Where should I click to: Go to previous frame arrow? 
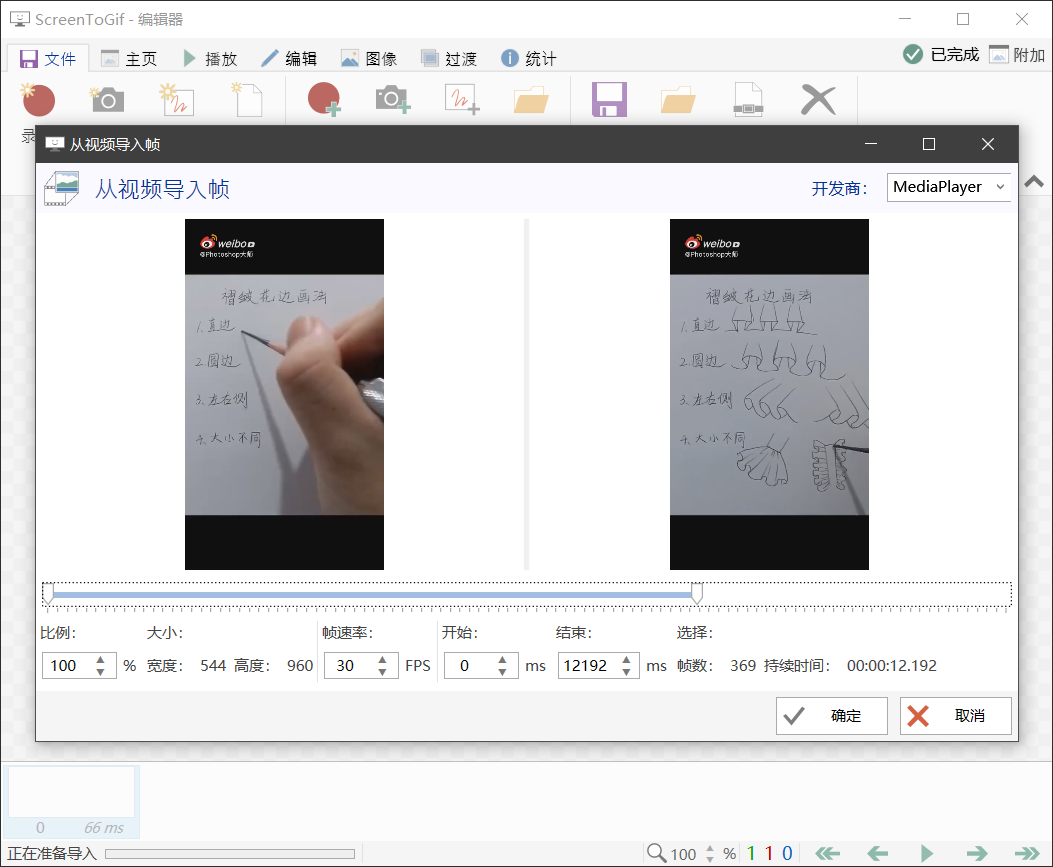877,854
